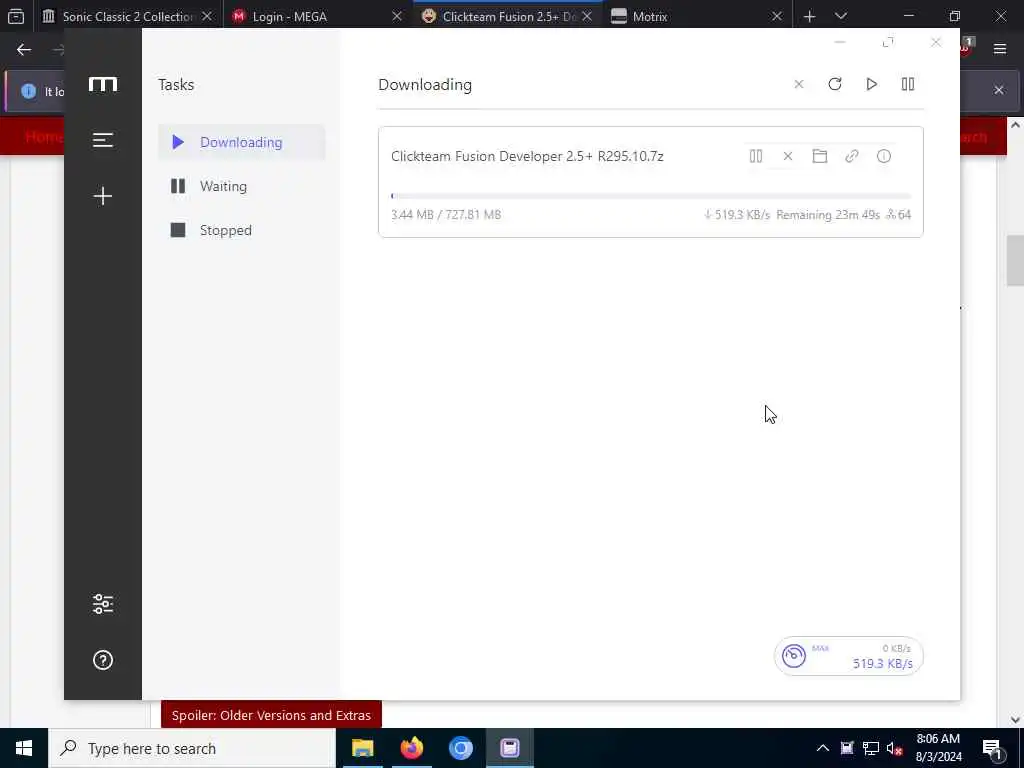Open Motrix preferences sliders icon

coord(103,604)
